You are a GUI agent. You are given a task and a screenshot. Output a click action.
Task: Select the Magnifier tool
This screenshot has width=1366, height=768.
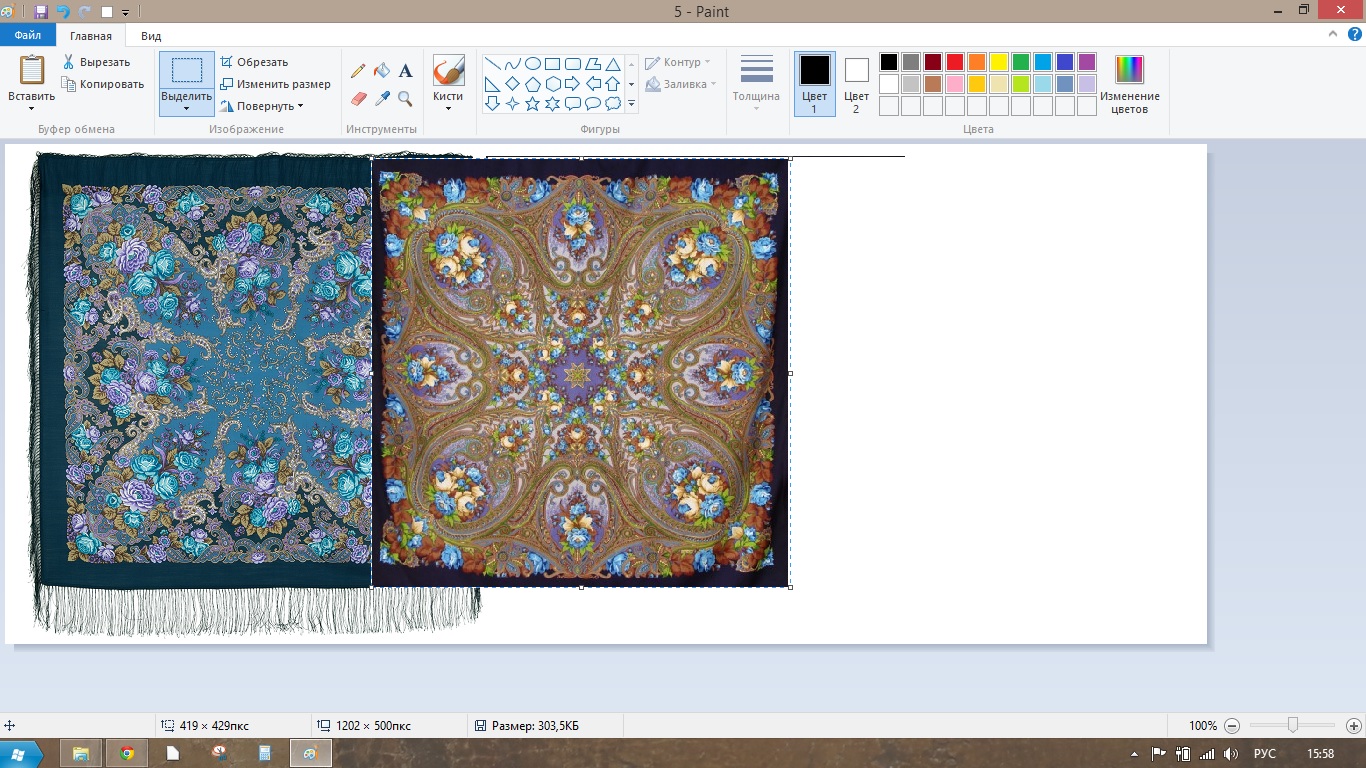(405, 98)
